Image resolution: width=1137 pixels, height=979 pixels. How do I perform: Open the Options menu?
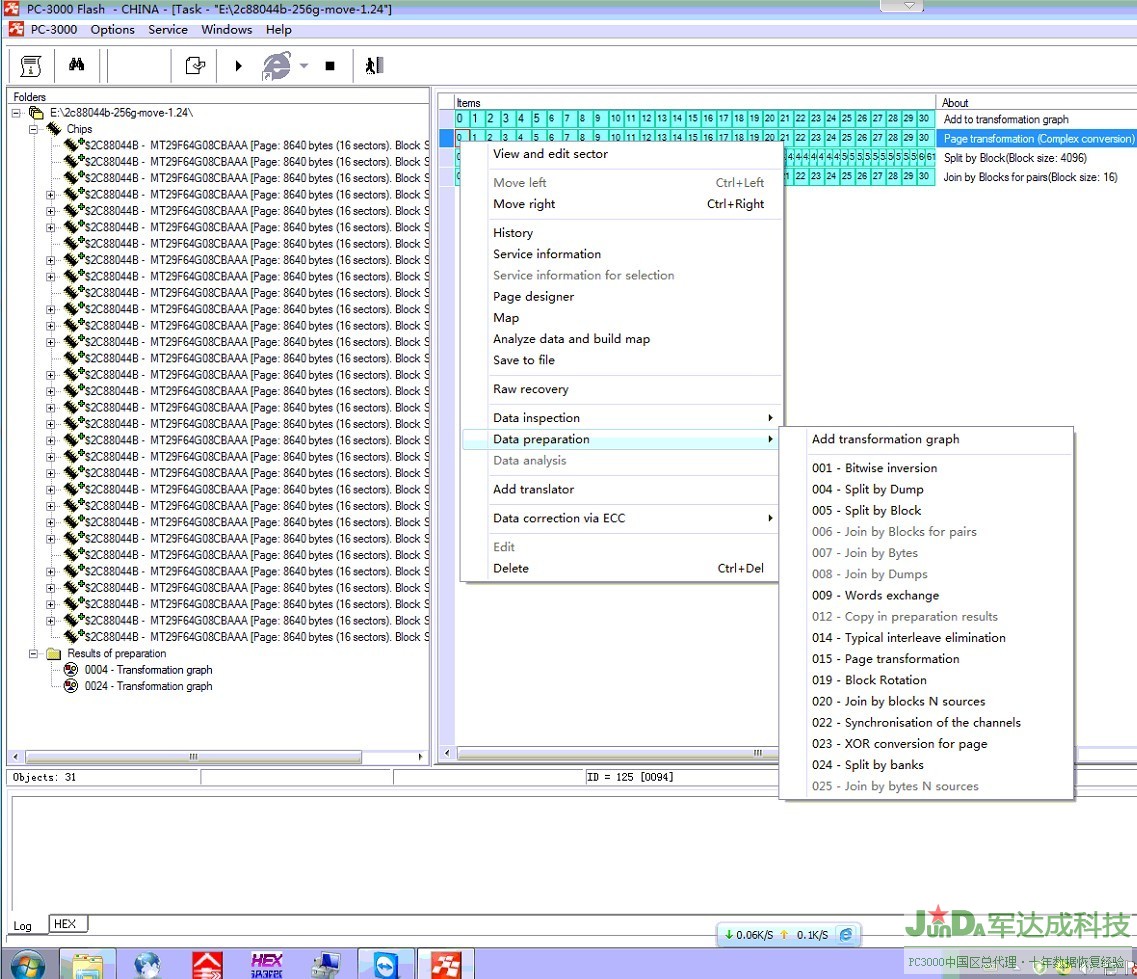(112, 29)
